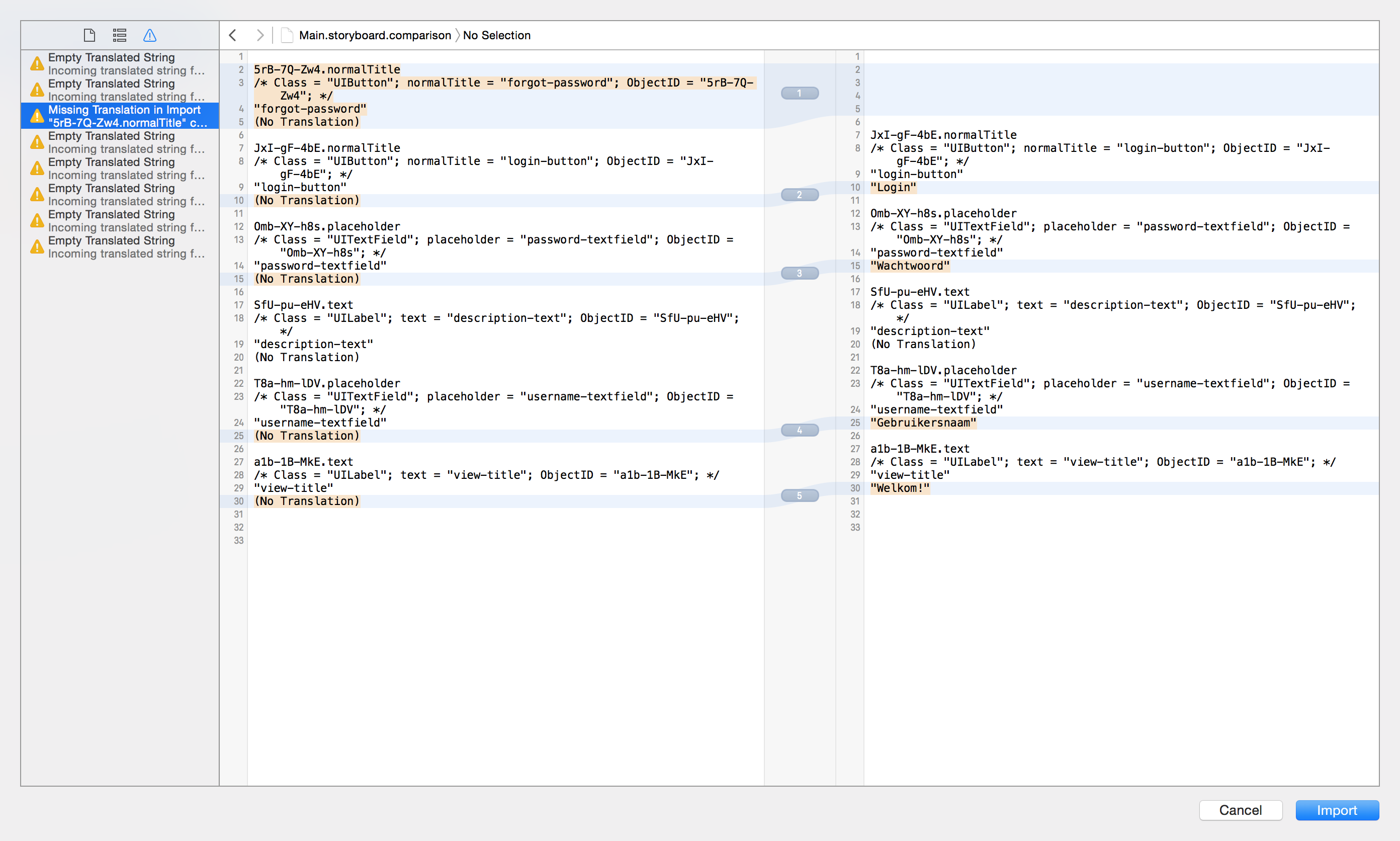
Task: Click the forward navigation arrow
Action: click(x=258, y=35)
